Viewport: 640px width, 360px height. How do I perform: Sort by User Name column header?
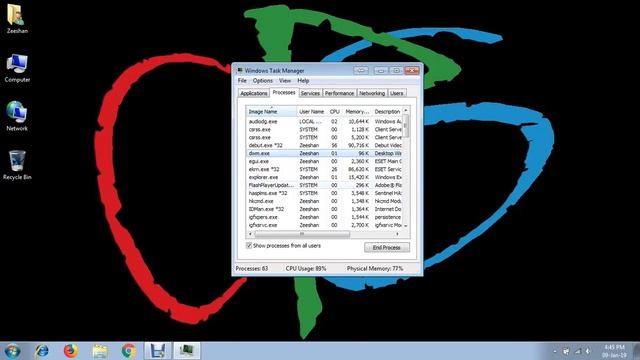pos(311,111)
